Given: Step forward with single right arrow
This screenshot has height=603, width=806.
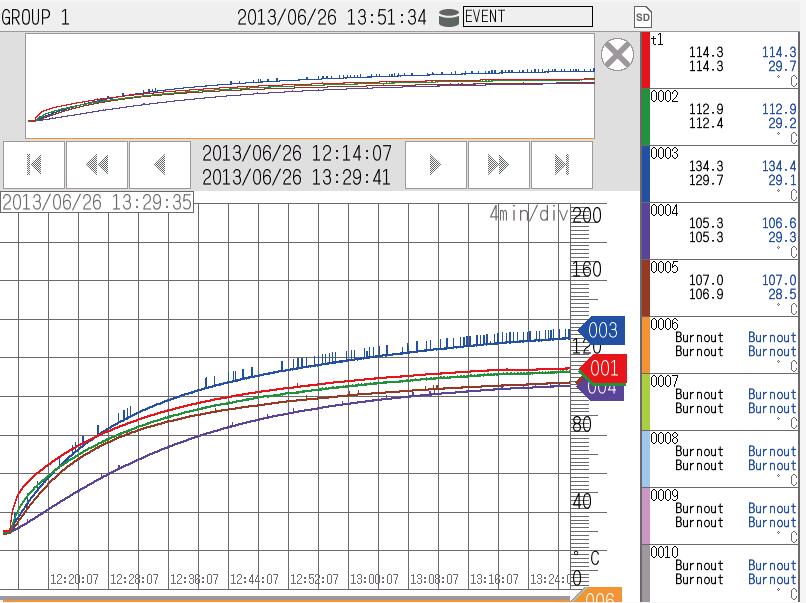Looking at the screenshot, I should coord(436,165).
